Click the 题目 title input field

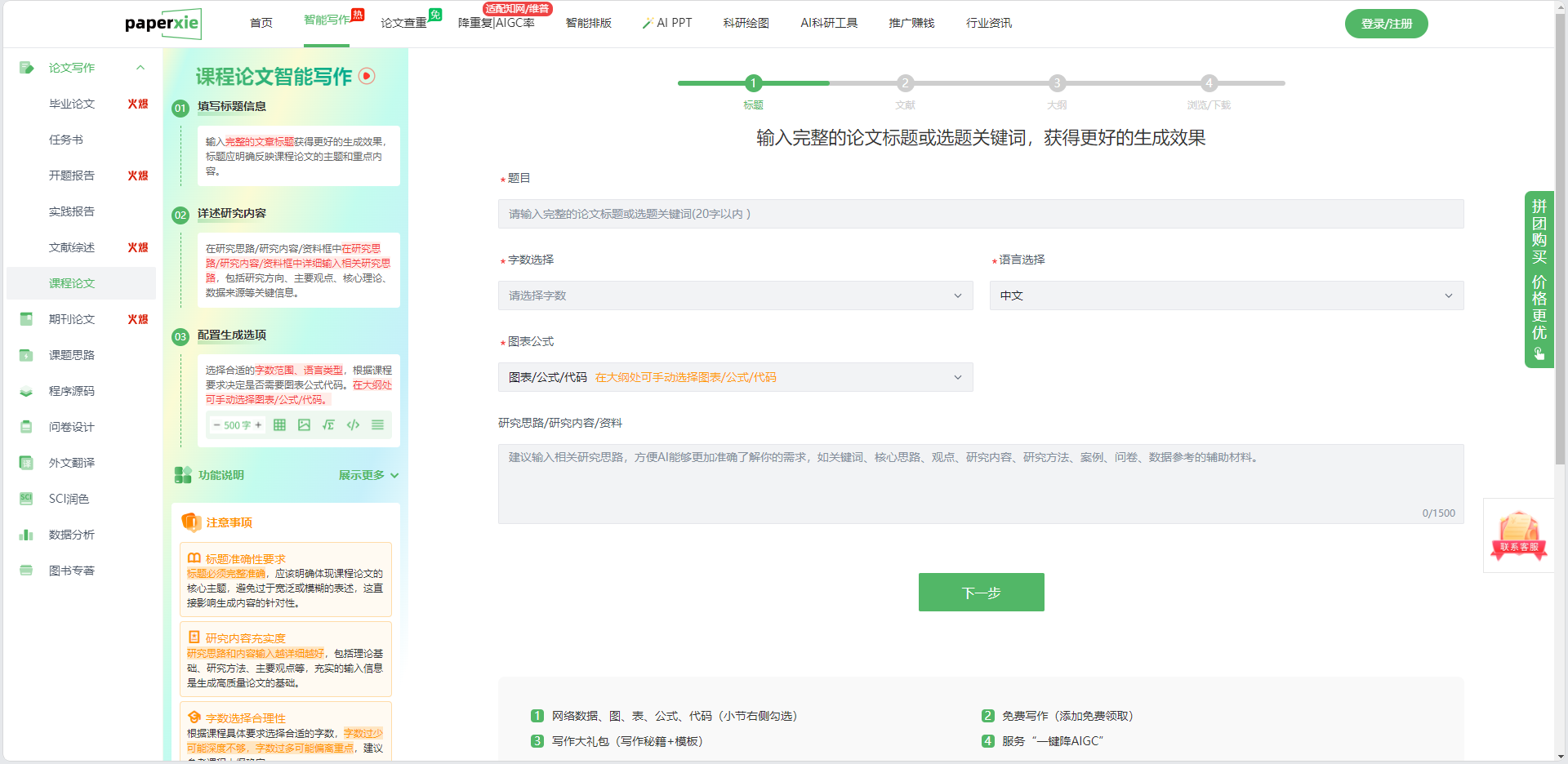point(980,214)
